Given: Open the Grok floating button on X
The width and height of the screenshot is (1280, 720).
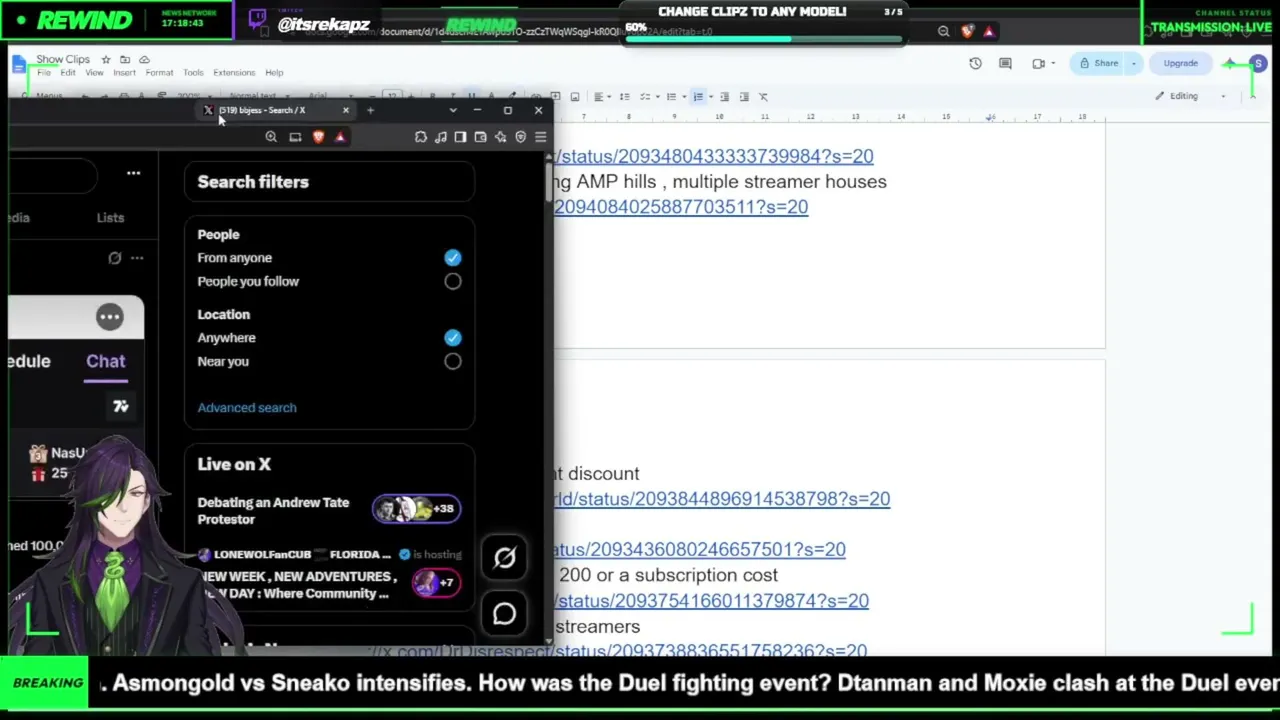Looking at the screenshot, I should [x=504, y=558].
